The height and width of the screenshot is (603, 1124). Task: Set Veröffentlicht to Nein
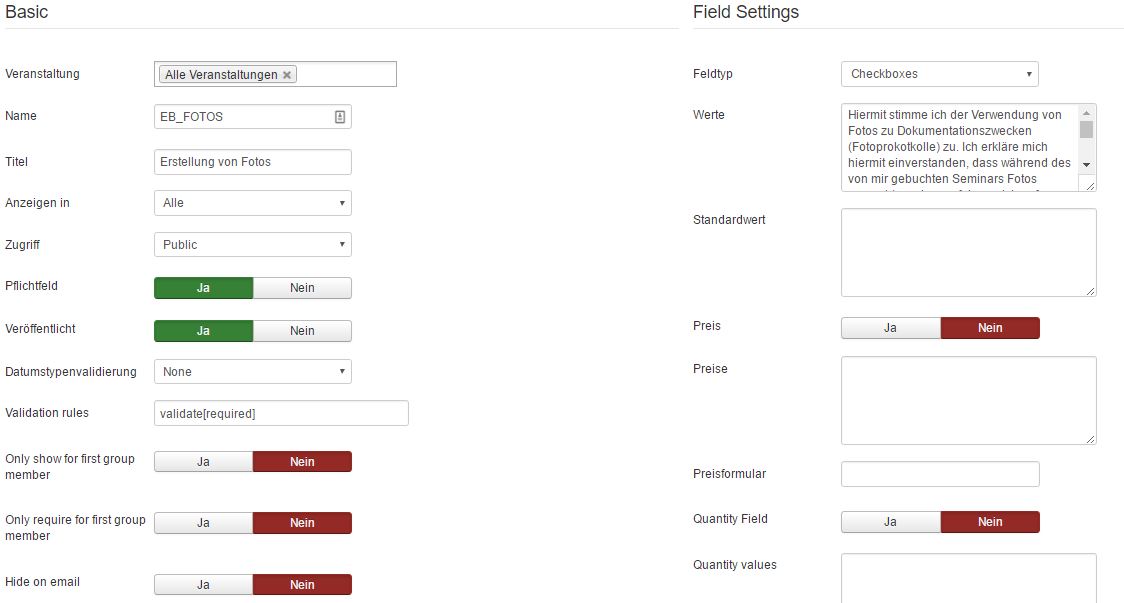click(x=302, y=331)
